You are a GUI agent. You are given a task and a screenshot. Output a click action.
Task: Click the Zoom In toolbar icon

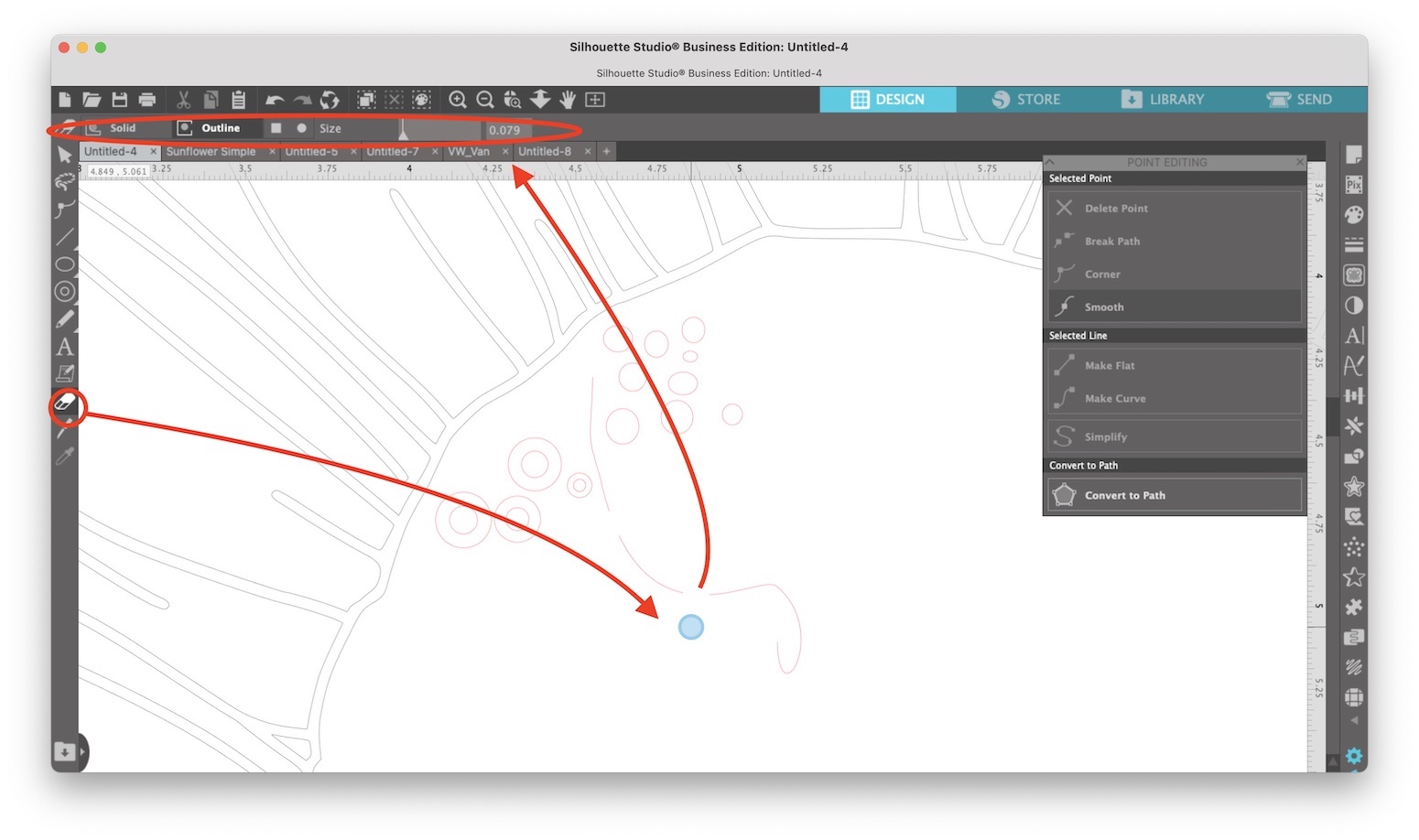tap(458, 100)
